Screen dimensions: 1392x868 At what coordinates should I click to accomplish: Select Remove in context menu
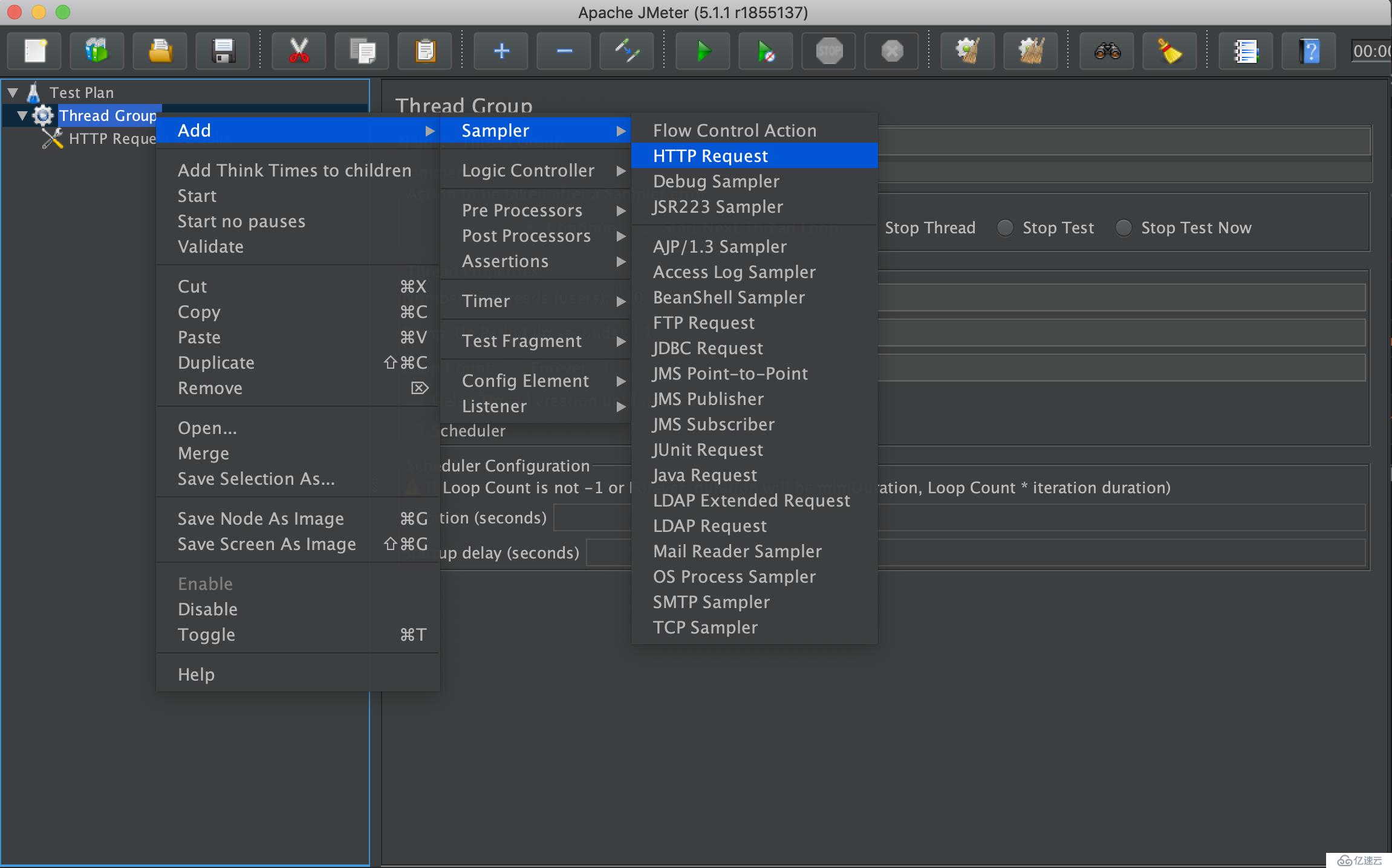click(298, 388)
